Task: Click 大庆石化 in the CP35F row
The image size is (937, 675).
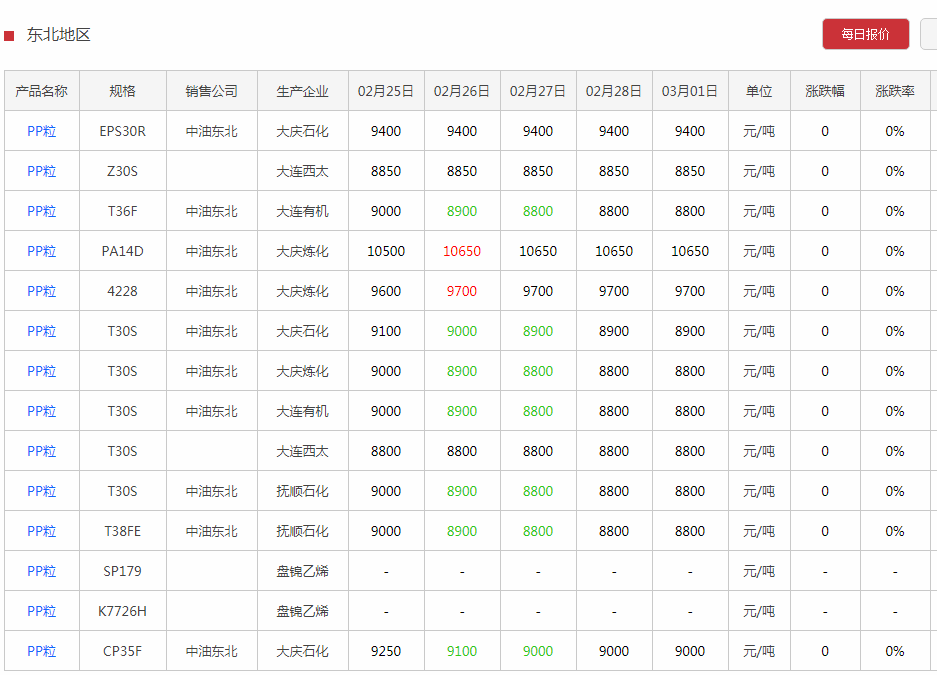Action: pos(302,651)
